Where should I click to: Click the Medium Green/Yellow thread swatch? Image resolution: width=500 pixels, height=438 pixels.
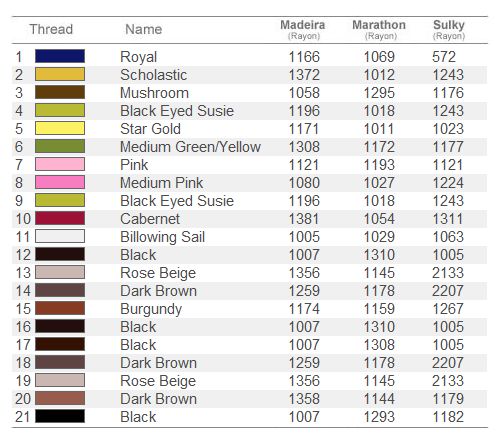(x=60, y=146)
